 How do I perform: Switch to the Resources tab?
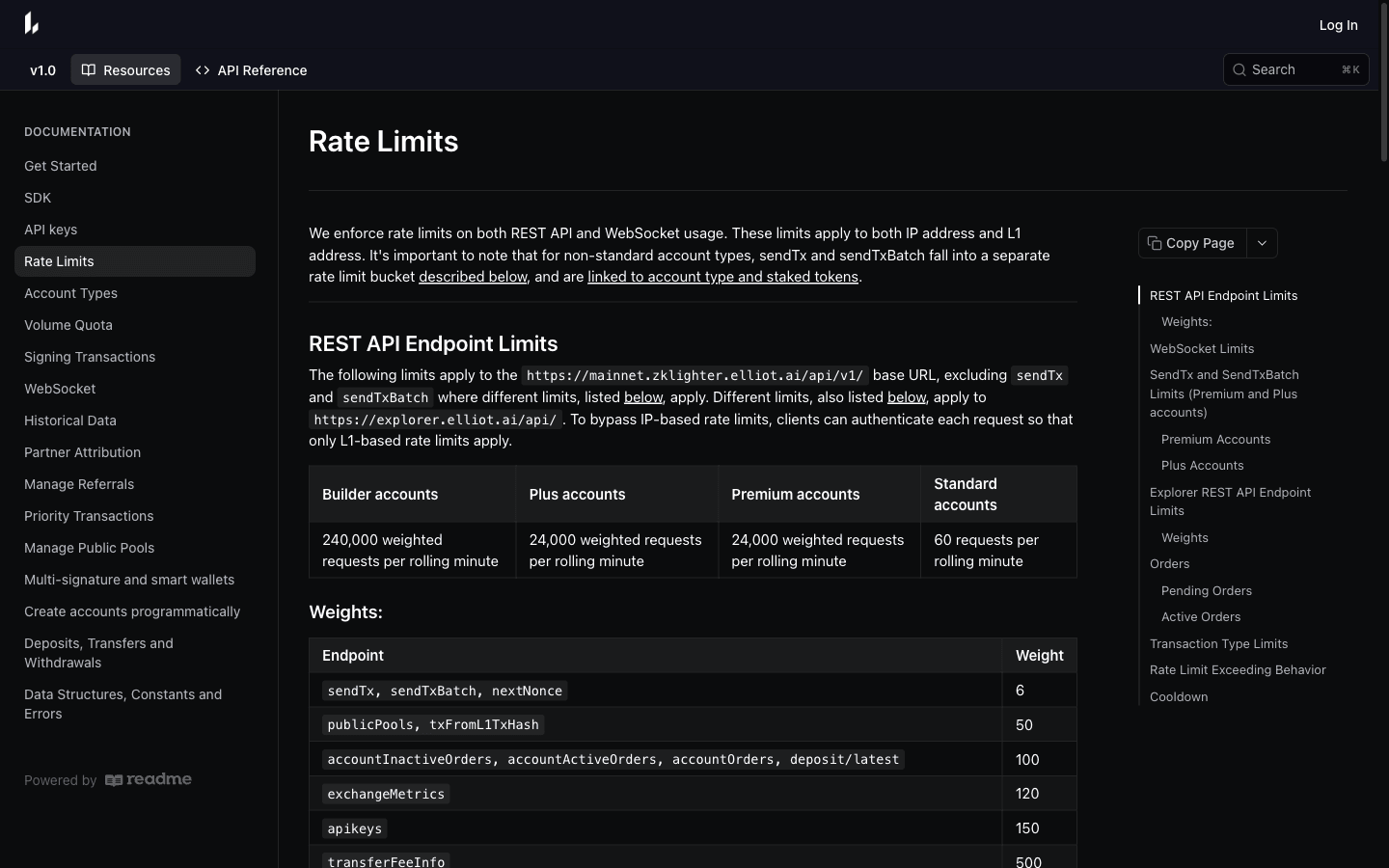(125, 69)
